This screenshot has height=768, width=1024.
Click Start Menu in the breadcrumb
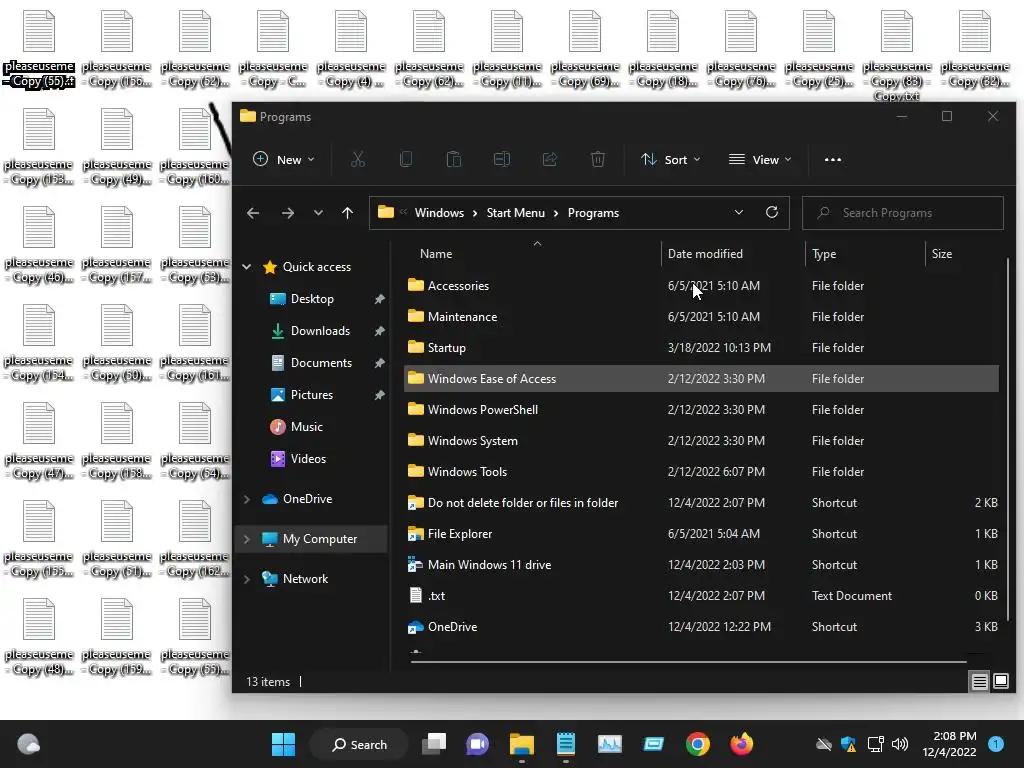515,213
